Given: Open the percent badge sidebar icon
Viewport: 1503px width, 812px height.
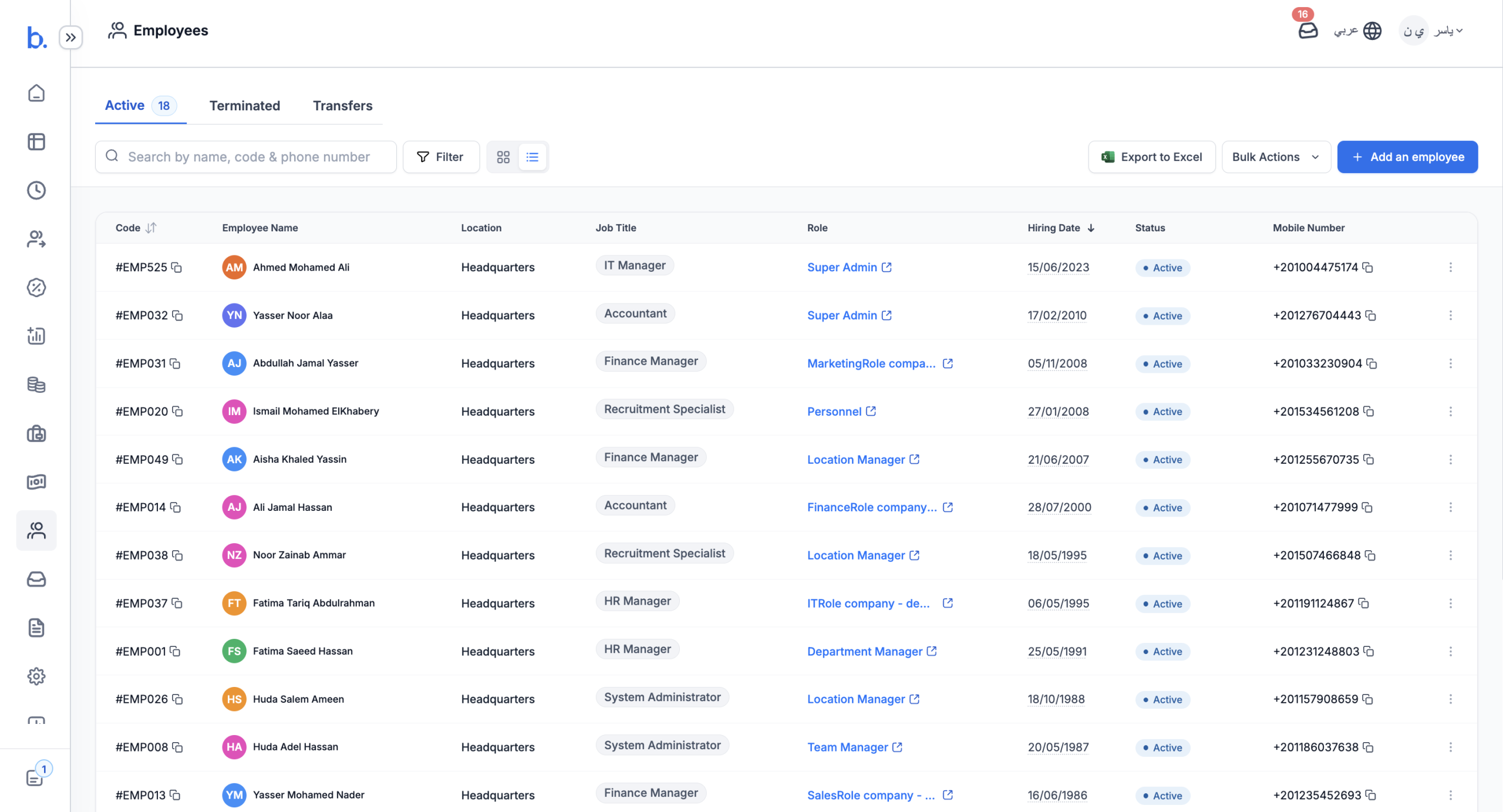Looking at the screenshot, I should coord(36,288).
